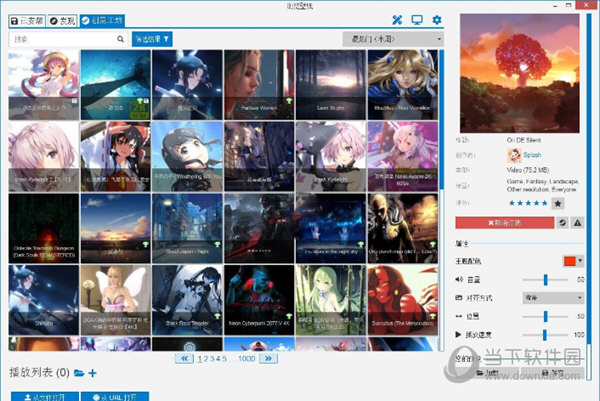The width and height of the screenshot is (600, 401).
Task: Click the magnifier icon in the search box
Action: point(120,39)
